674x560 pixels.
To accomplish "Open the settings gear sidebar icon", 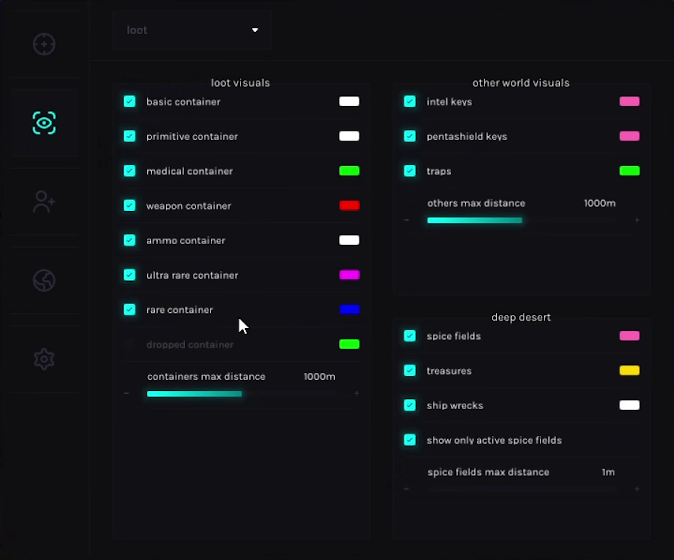I will [x=43, y=359].
